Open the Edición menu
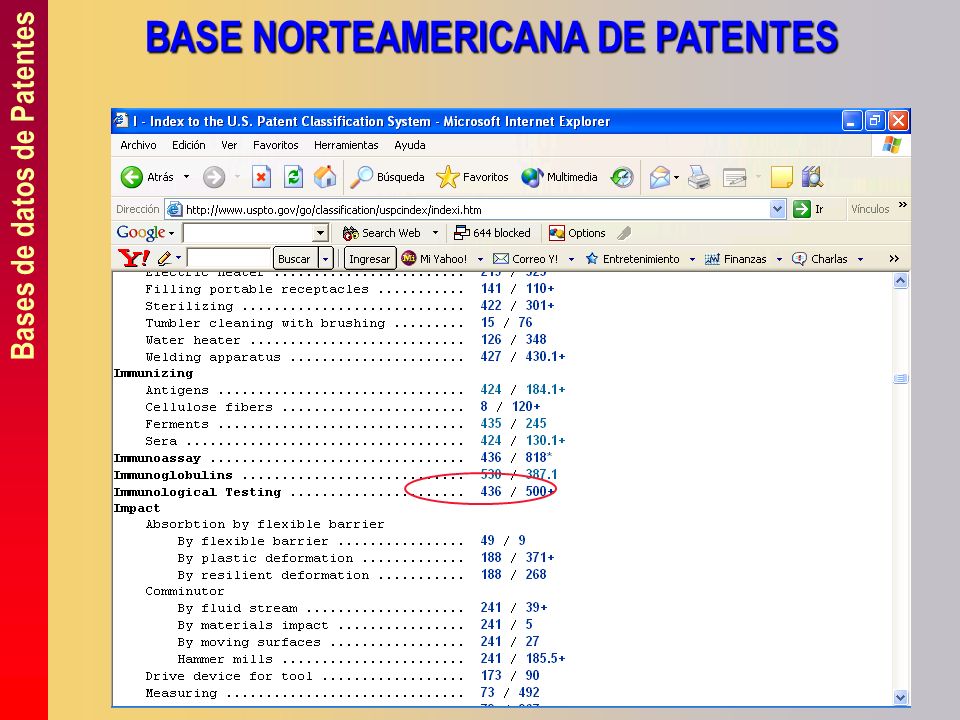The height and width of the screenshot is (720, 960). [x=189, y=145]
